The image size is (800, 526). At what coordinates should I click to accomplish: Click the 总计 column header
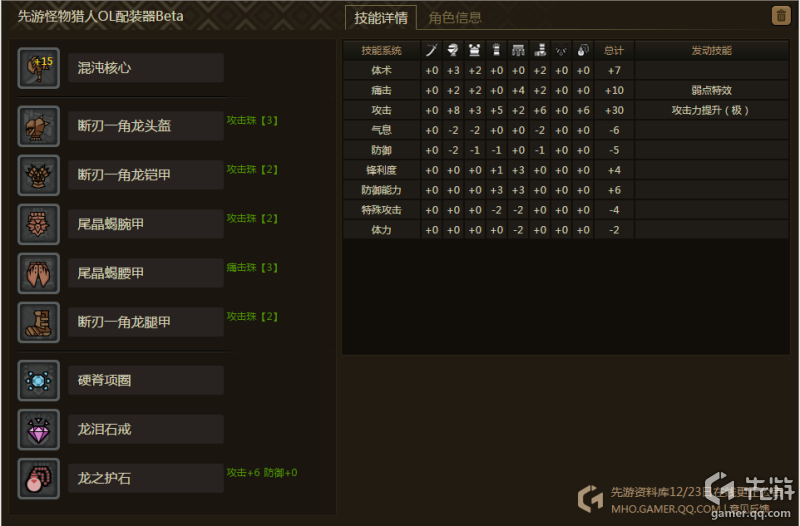point(614,51)
